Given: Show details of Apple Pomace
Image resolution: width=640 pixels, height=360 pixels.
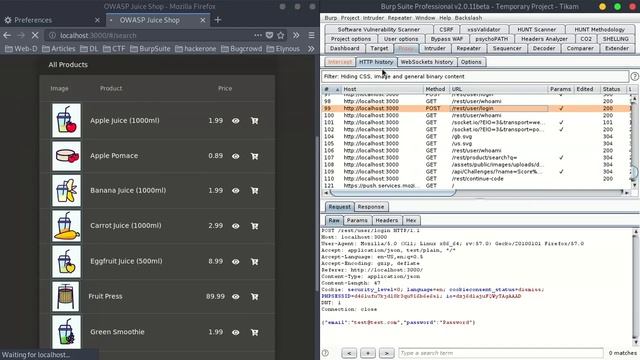Looking at the screenshot, I should tap(236, 156).
